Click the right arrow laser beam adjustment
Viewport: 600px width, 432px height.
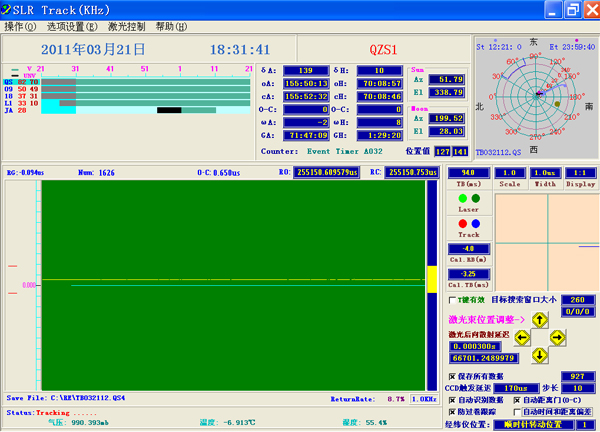click(x=557, y=338)
